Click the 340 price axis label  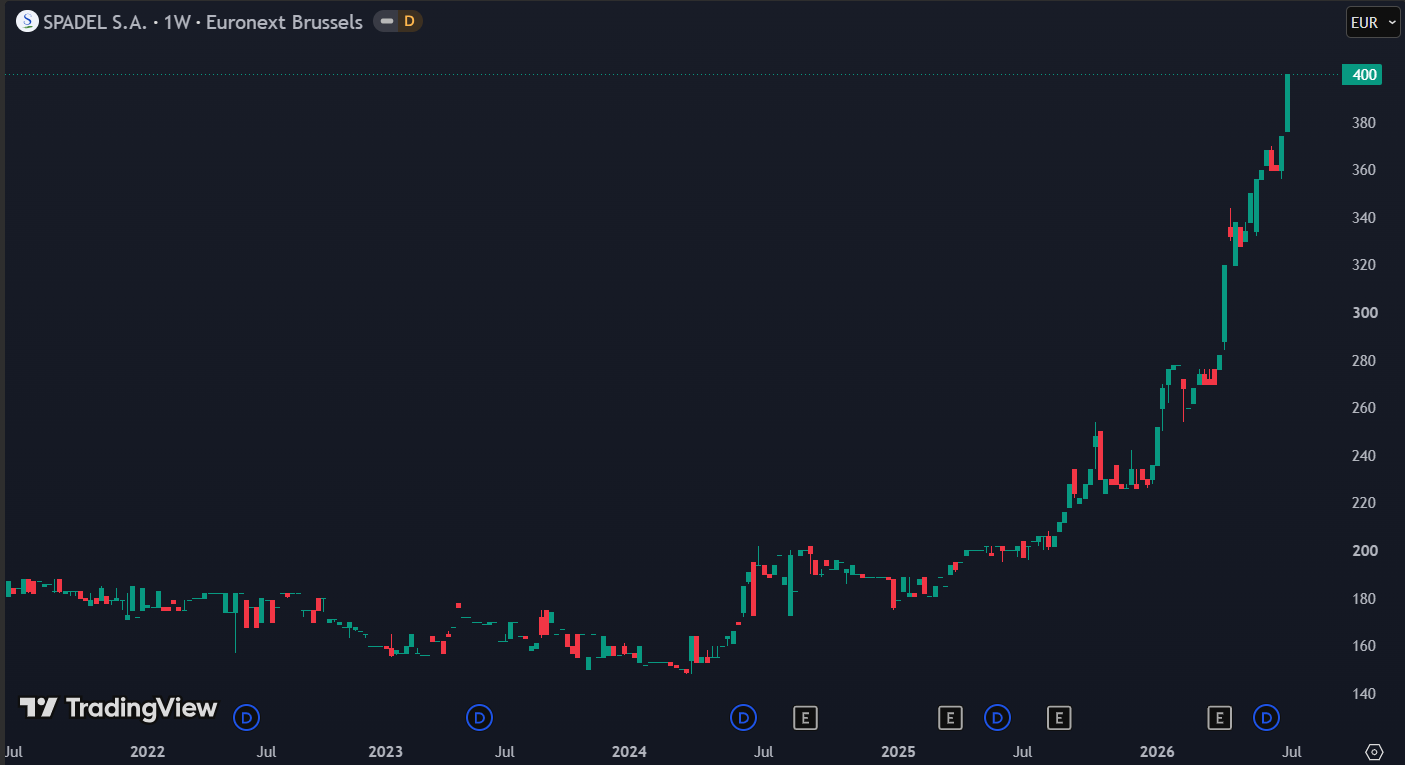[x=1364, y=218]
